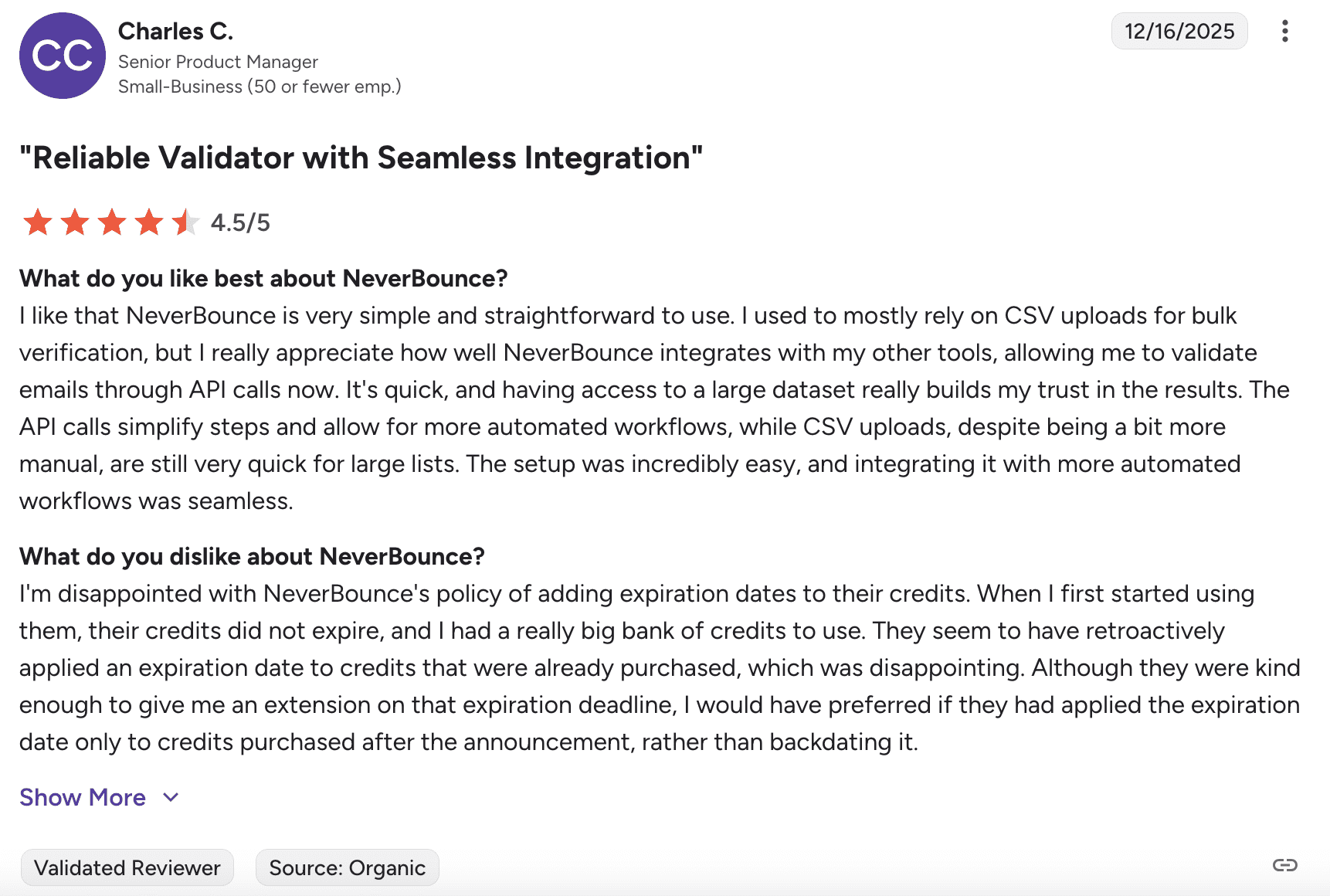Click the half-filled fifth star

pyautogui.click(x=185, y=222)
